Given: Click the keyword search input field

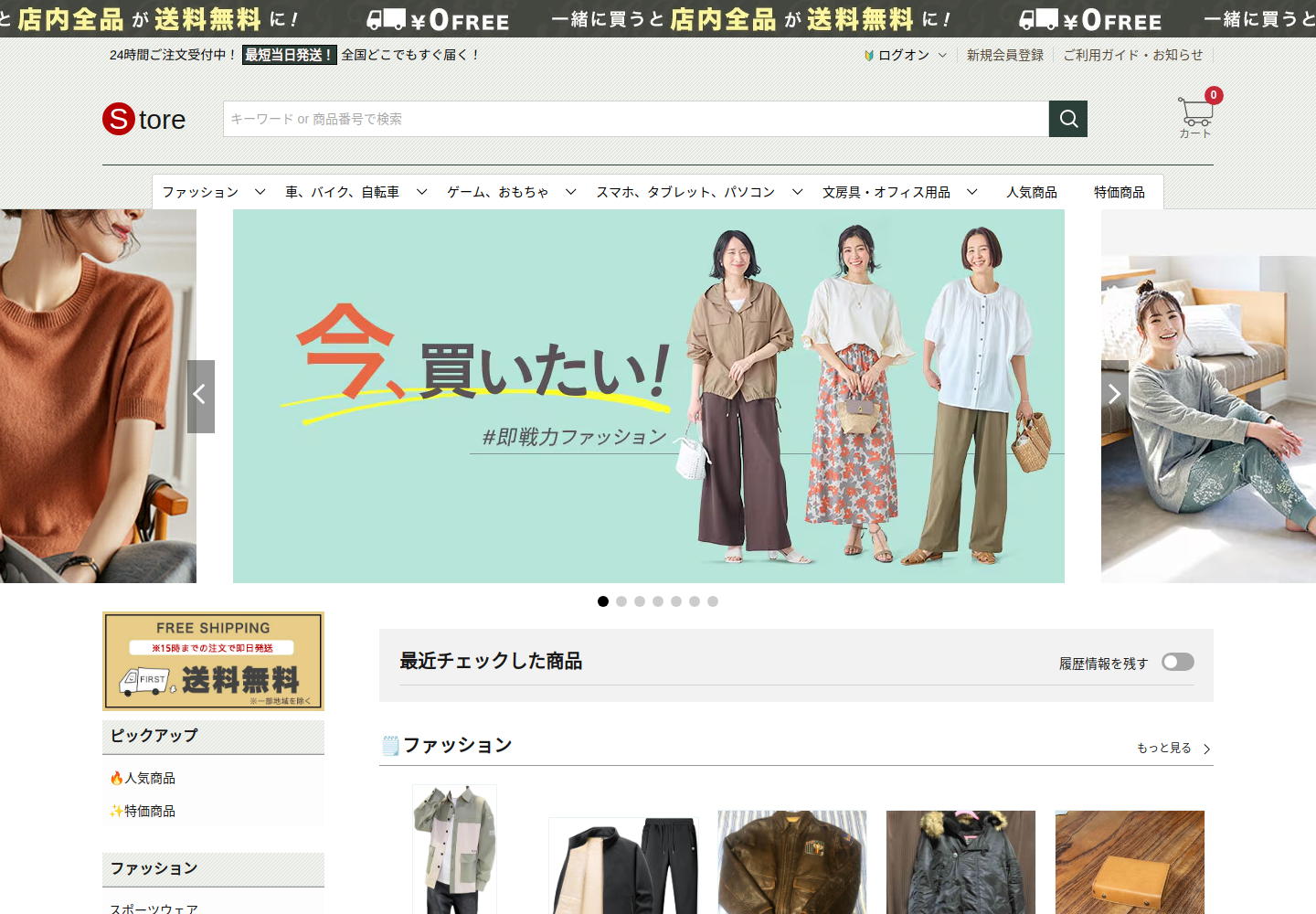Looking at the screenshot, I should pos(636,119).
